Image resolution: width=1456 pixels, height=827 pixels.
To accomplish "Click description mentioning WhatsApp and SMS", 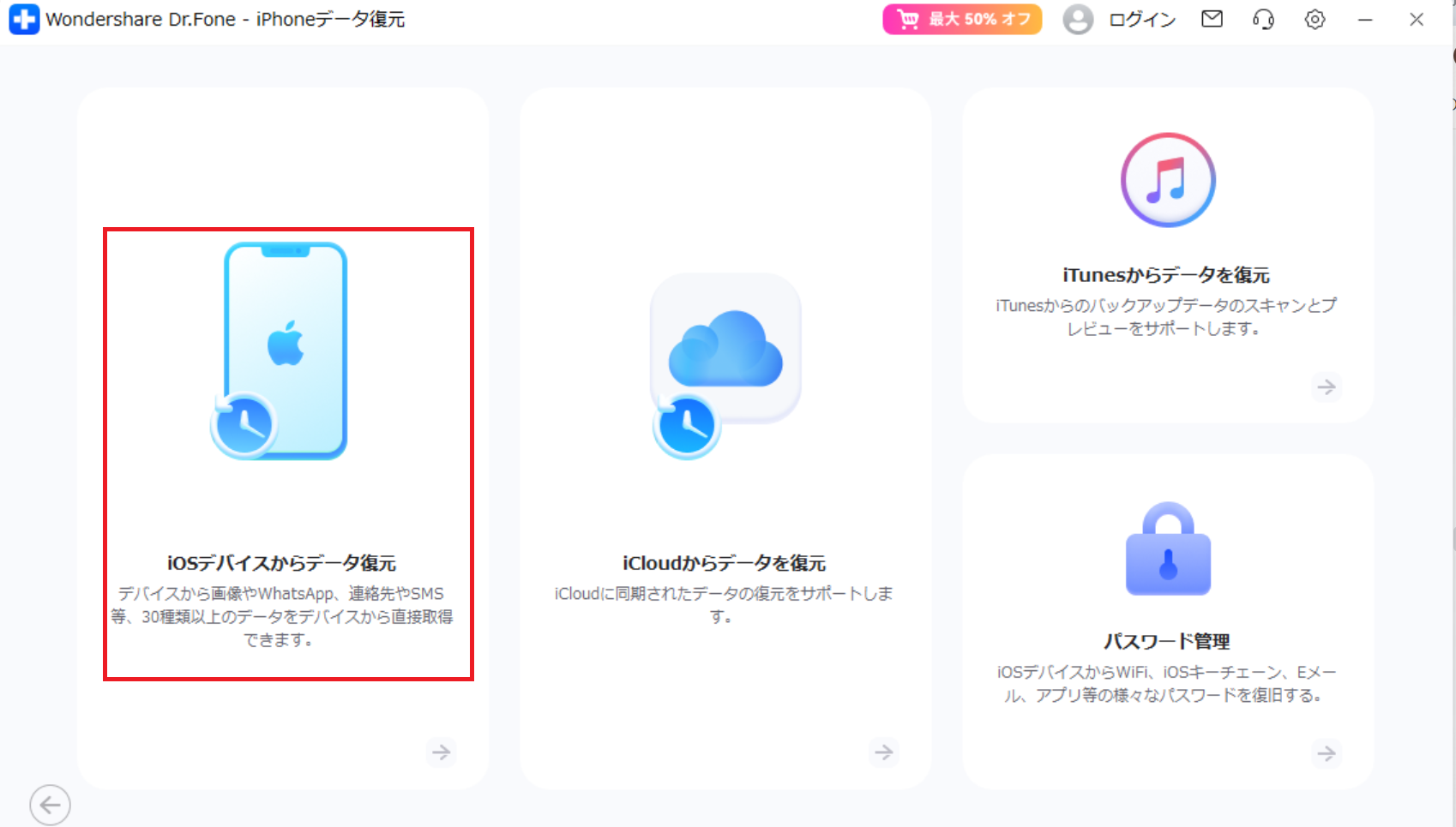I will [x=281, y=616].
